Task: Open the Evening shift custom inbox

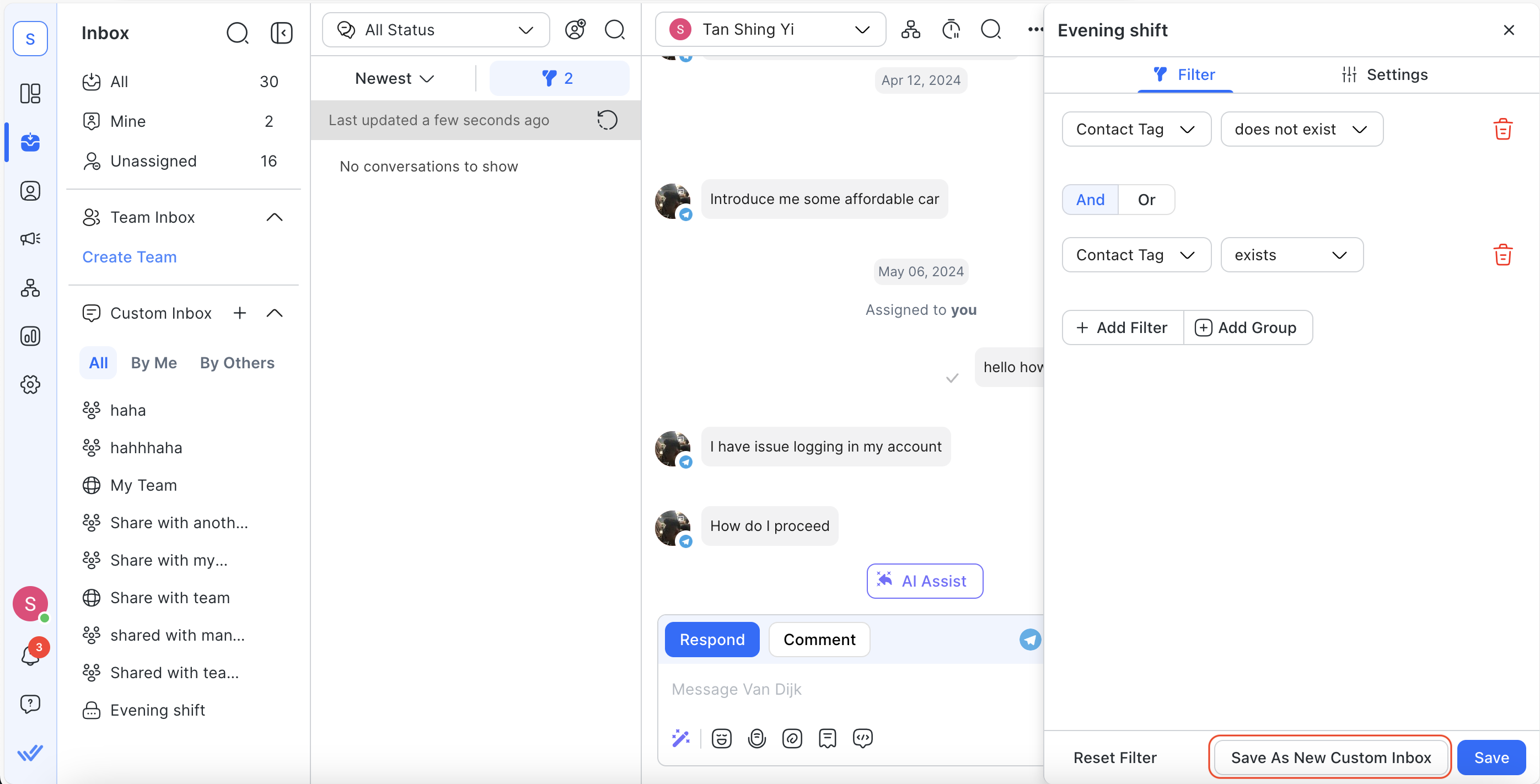Action: pos(157,710)
